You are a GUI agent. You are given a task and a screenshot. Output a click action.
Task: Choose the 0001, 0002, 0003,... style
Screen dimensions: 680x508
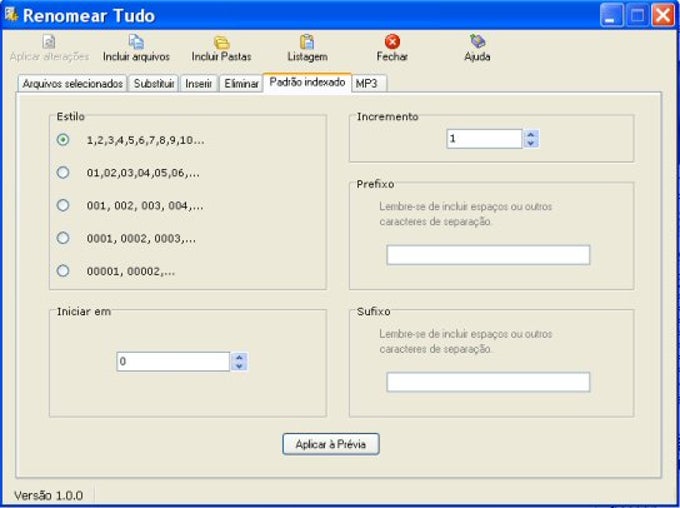pyautogui.click(x=63, y=238)
